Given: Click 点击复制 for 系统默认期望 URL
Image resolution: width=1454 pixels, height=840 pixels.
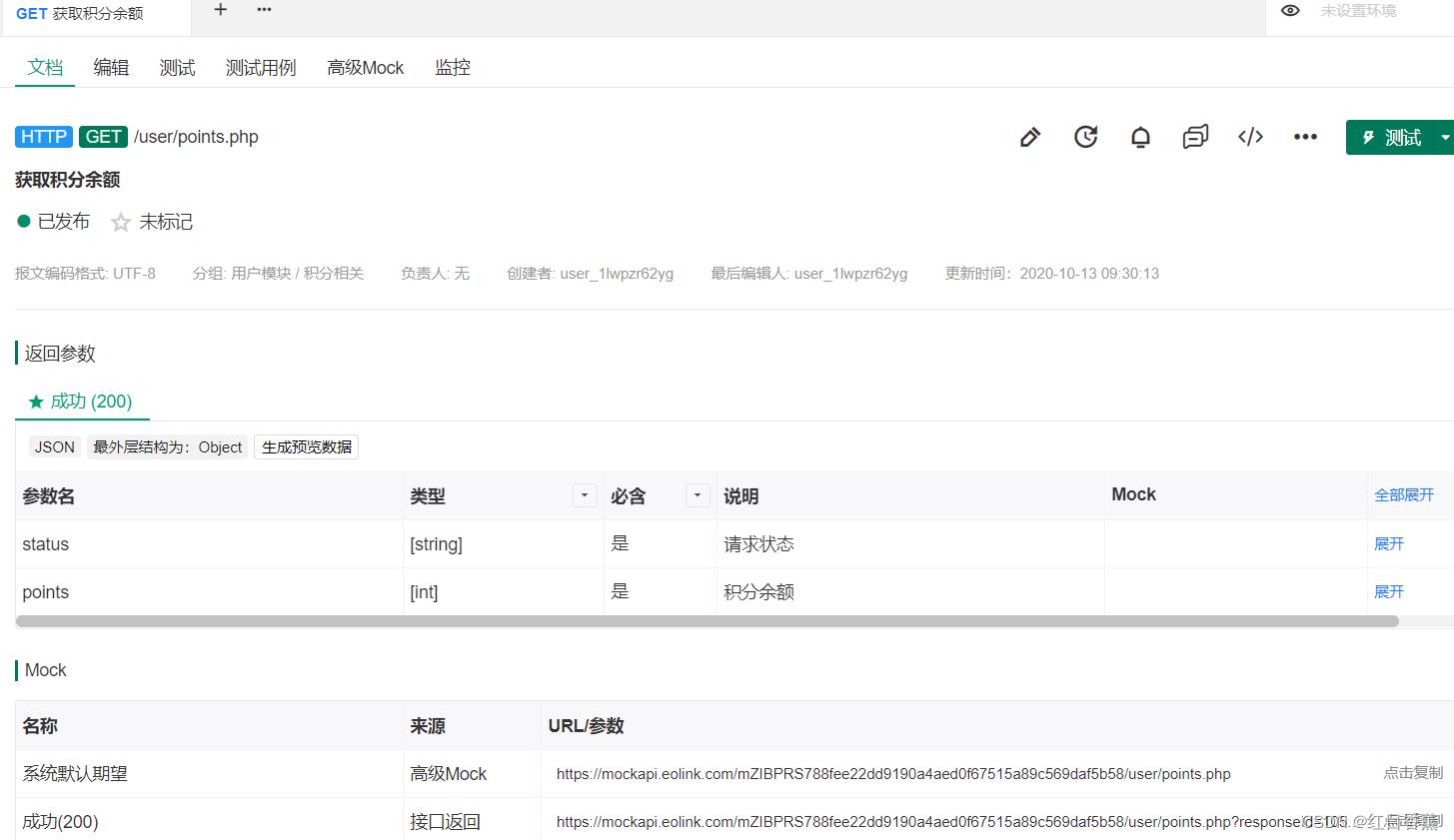Looking at the screenshot, I should (x=1413, y=773).
